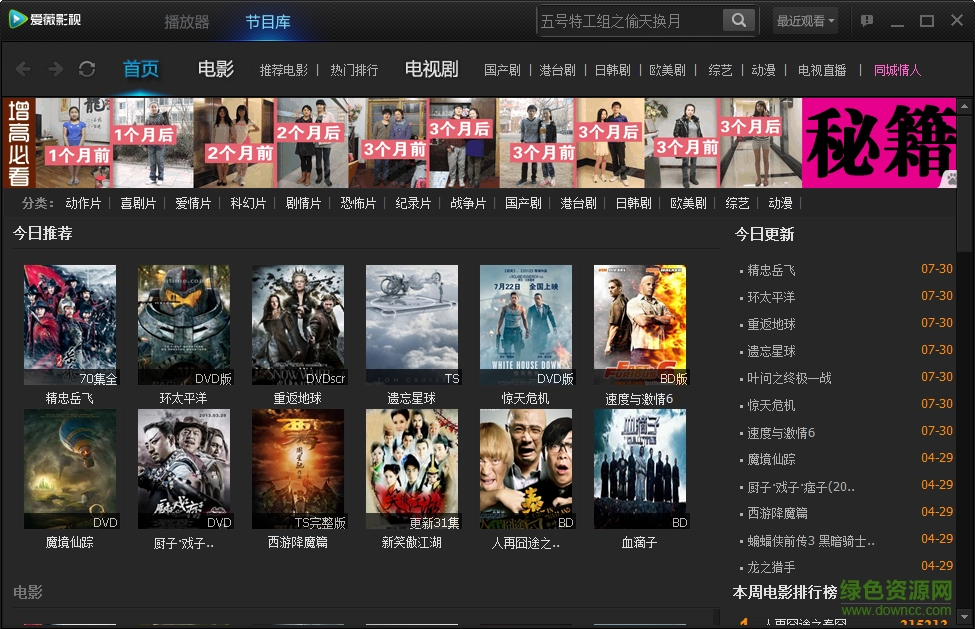Open 综艺 in the top nav bar
This screenshot has height=629, width=975.
point(720,70)
